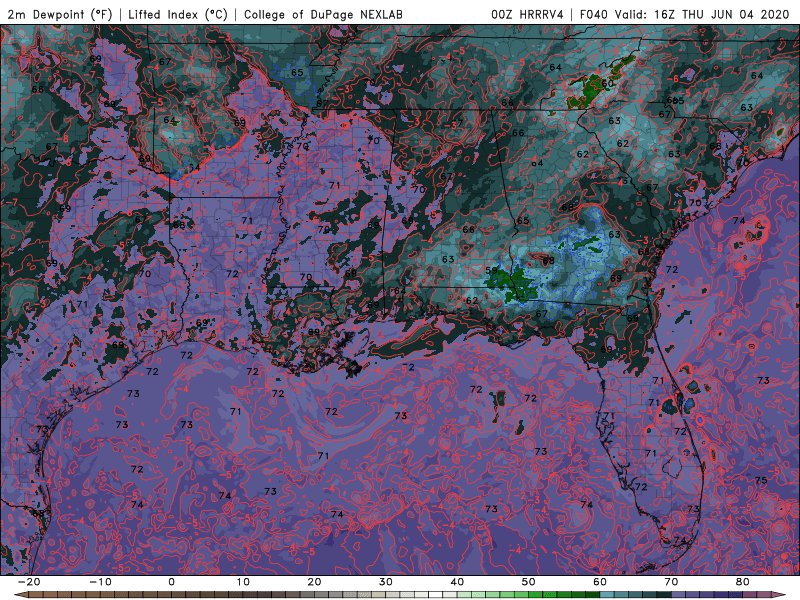Screen dimensions: 800x600
Task: Click the 20 tick label on color bar
Action: click(x=314, y=582)
